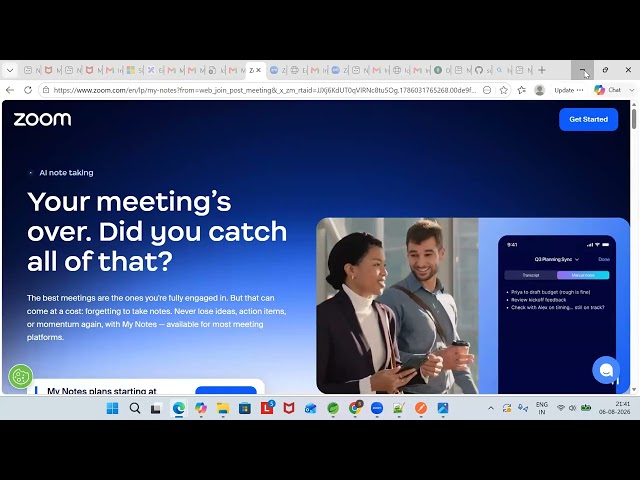Open the red L app on taskbar
Image resolution: width=640 pixels, height=480 pixels.
pyautogui.click(x=267, y=408)
